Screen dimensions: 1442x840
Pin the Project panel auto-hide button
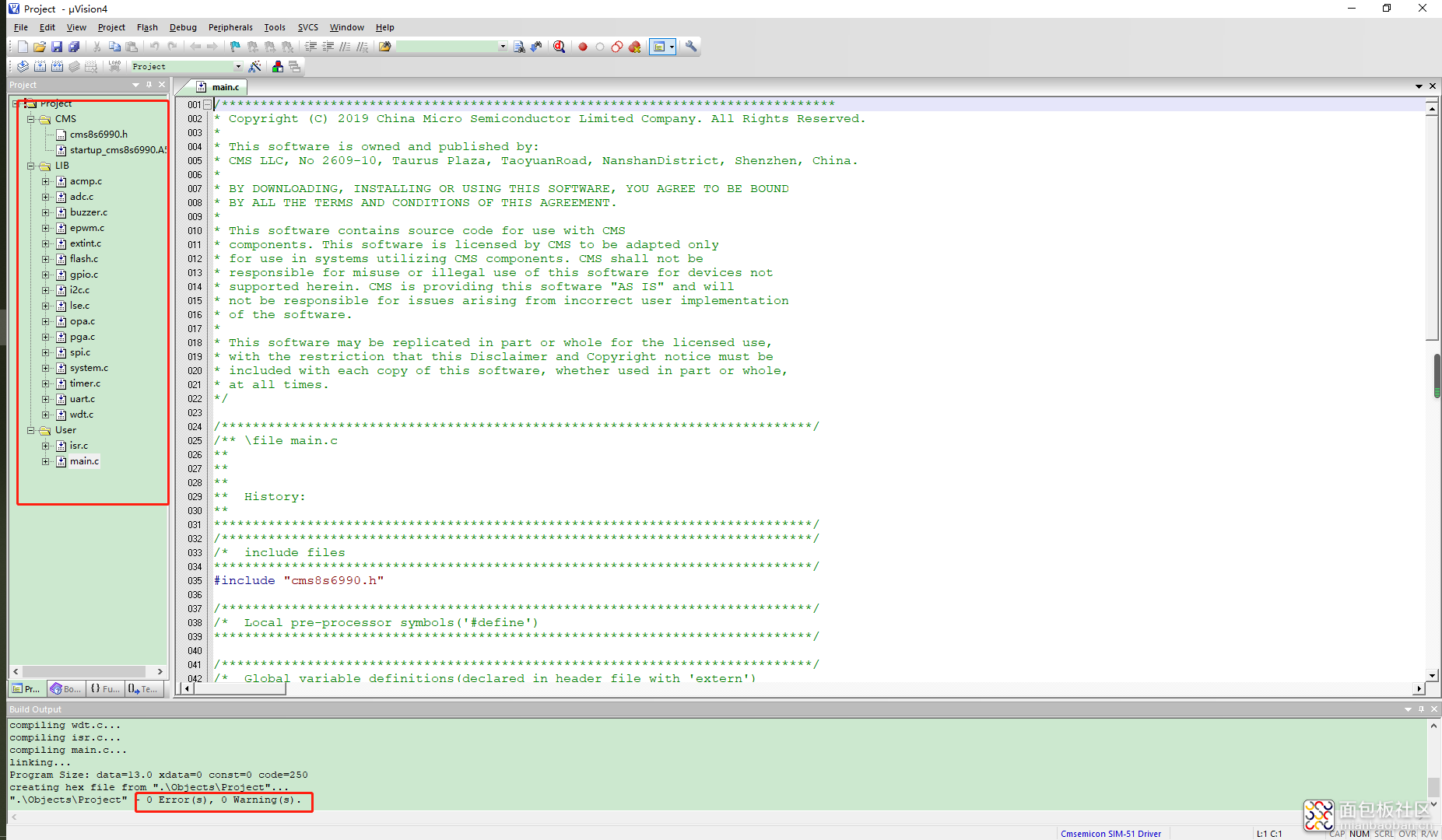(x=149, y=85)
